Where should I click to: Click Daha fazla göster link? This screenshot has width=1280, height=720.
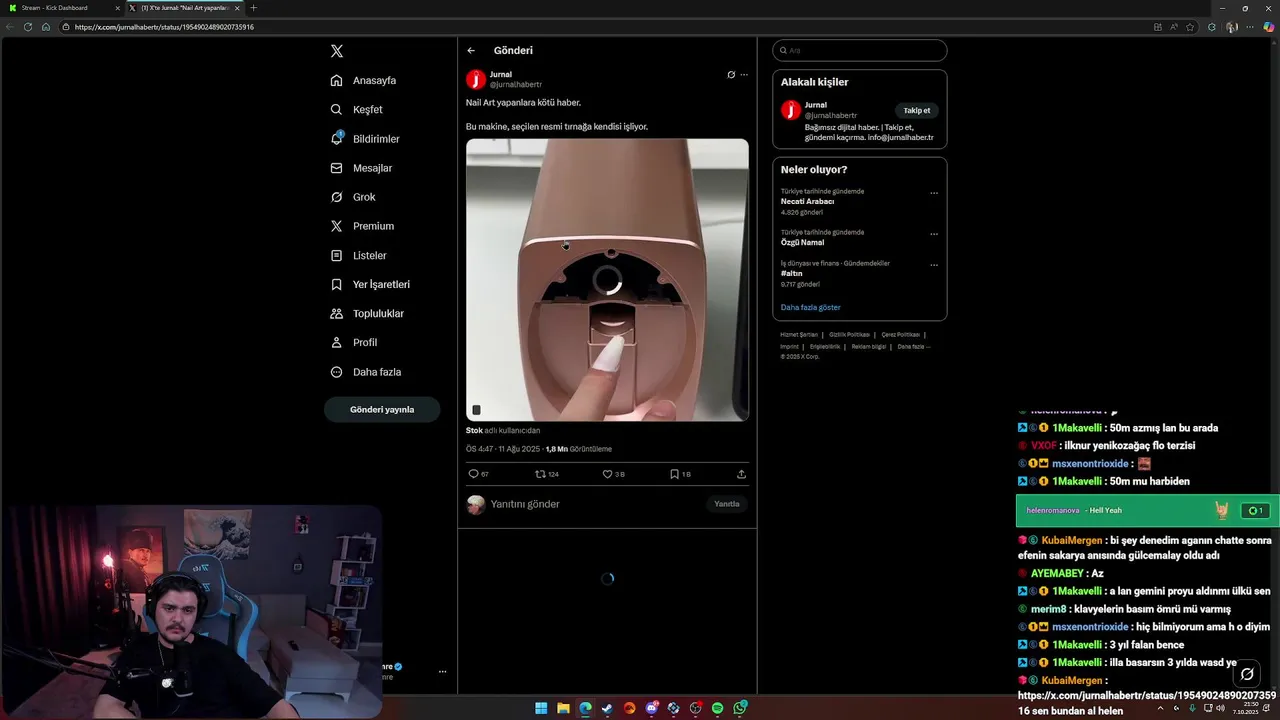pos(811,307)
